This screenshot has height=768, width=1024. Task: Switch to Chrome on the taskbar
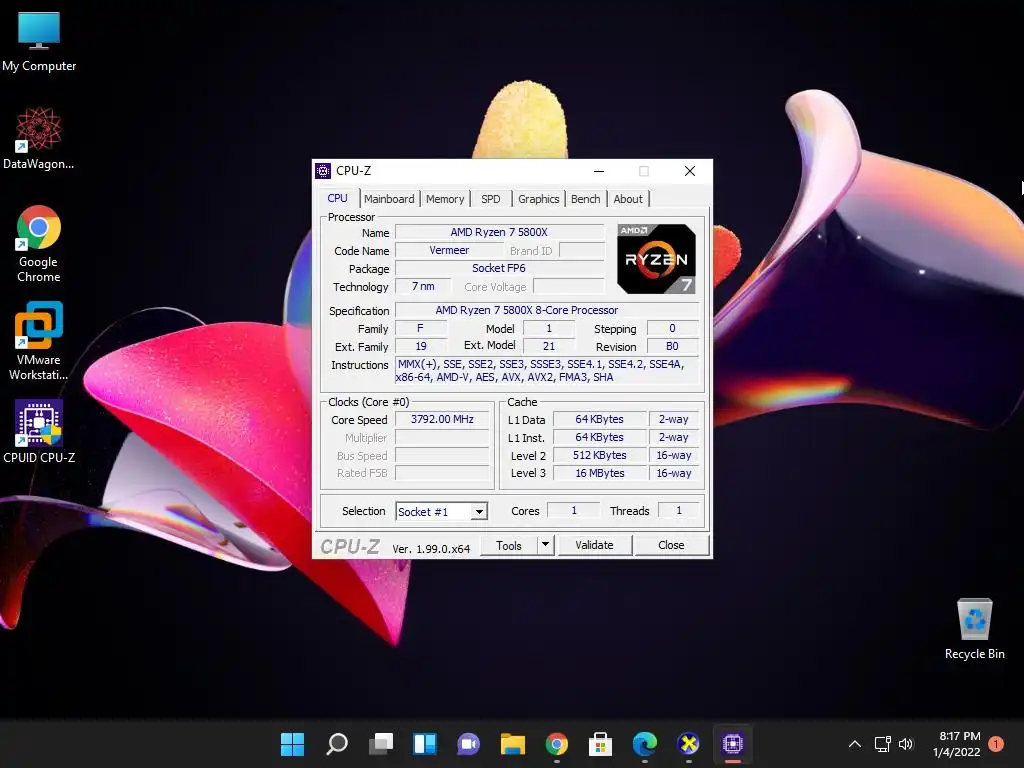point(556,744)
